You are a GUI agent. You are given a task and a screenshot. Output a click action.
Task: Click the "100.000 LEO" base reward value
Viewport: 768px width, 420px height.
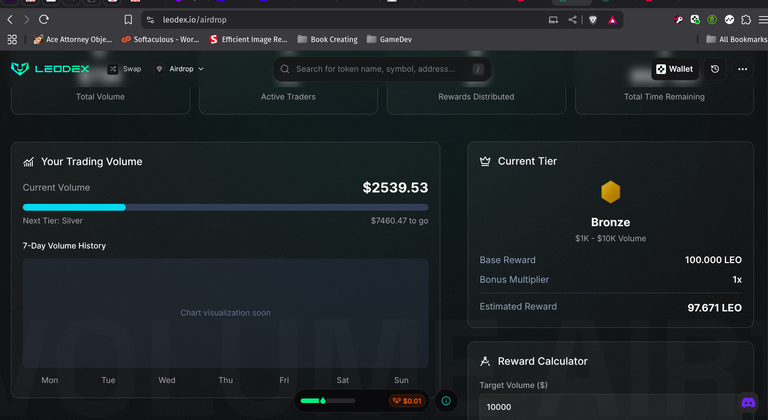[713, 260]
